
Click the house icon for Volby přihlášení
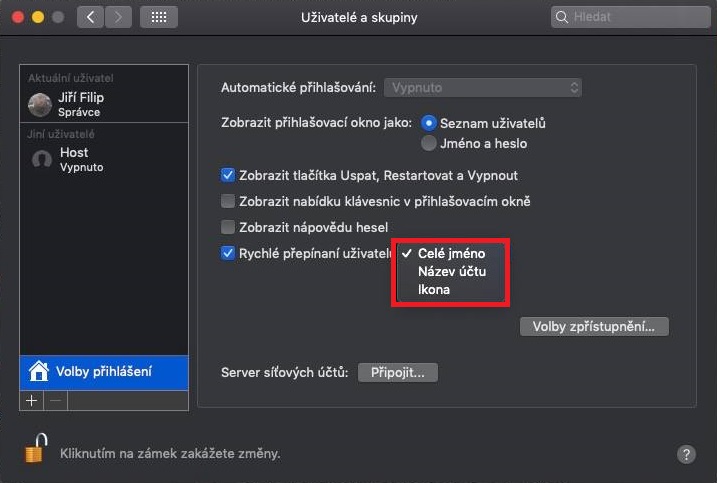[39, 372]
